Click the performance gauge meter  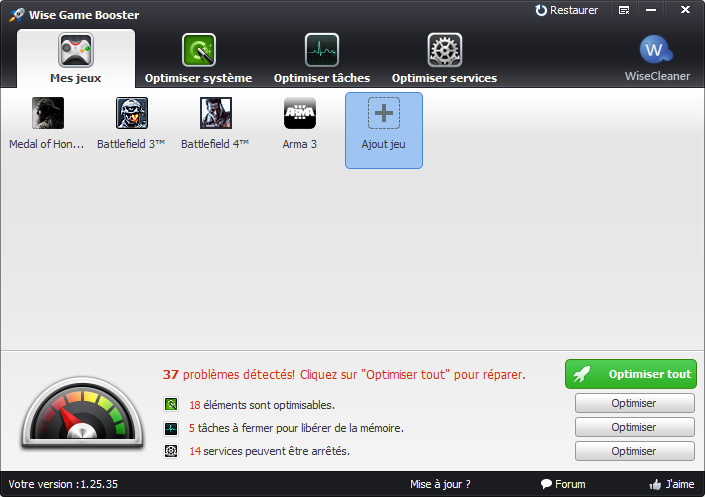pyautogui.click(x=82, y=412)
